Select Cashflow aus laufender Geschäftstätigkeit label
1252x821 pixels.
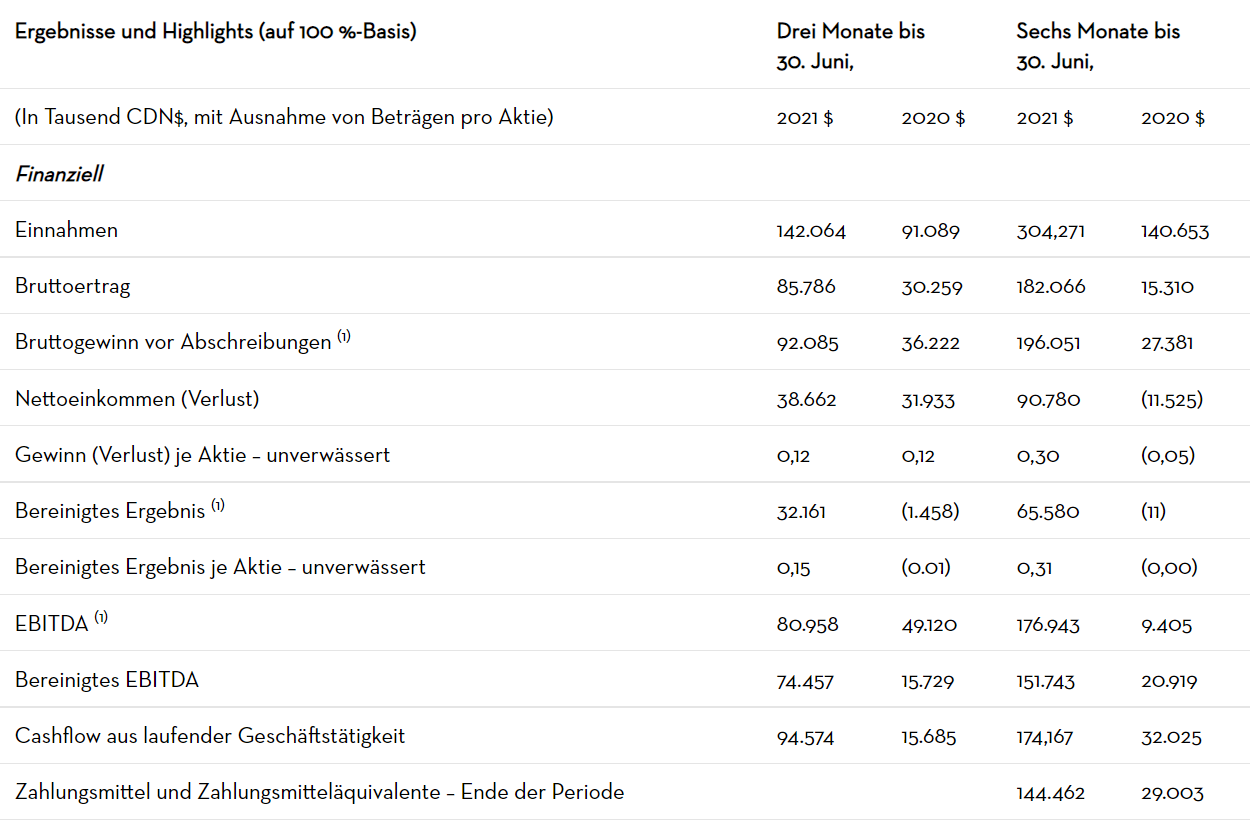210,736
